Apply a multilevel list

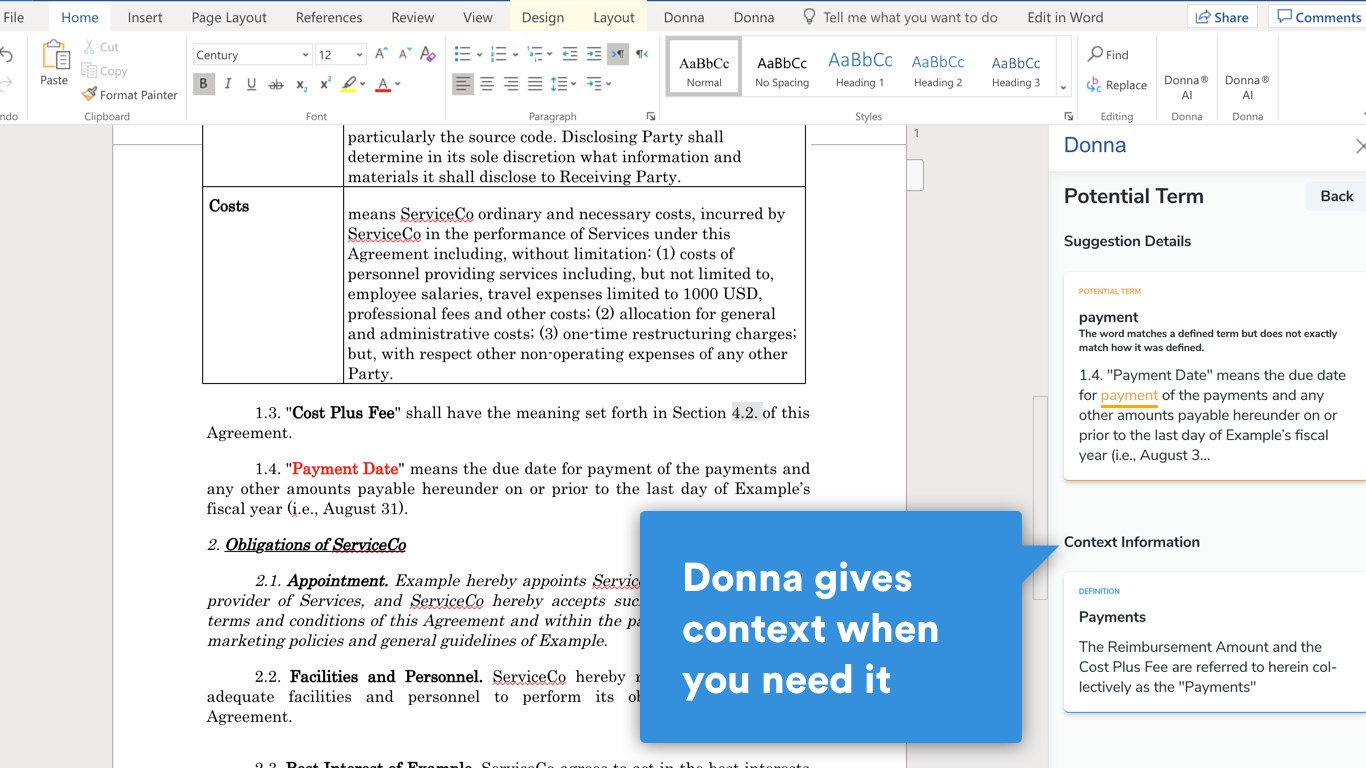pyautogui.click(x=534, y=55)
